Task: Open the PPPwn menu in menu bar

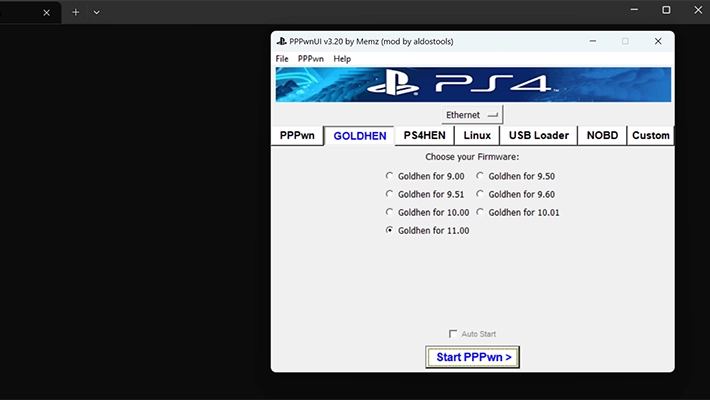Action: pyautogui.click(x=311, y=59)
